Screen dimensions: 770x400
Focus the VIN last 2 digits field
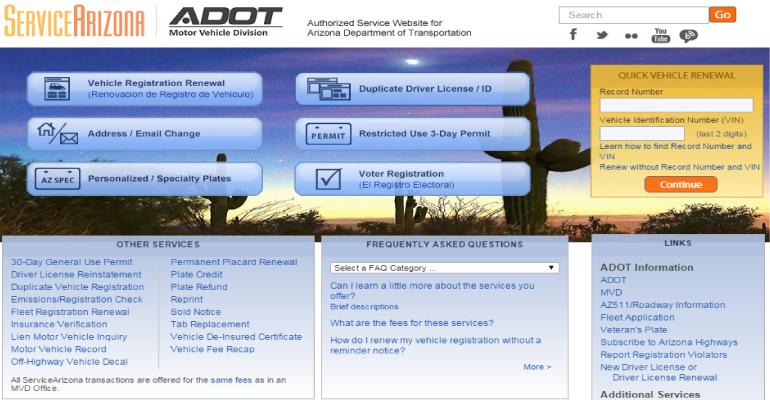click(641, 133)
